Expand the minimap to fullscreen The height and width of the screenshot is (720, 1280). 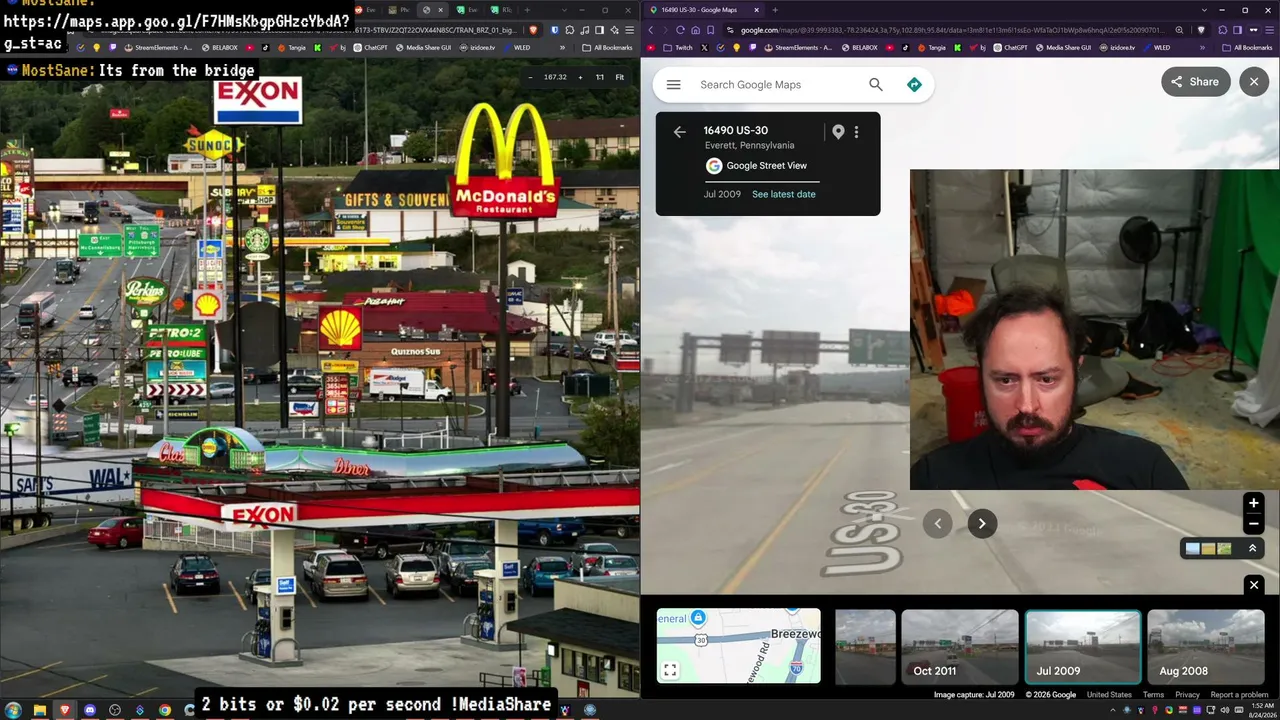(x=670, y=670)
